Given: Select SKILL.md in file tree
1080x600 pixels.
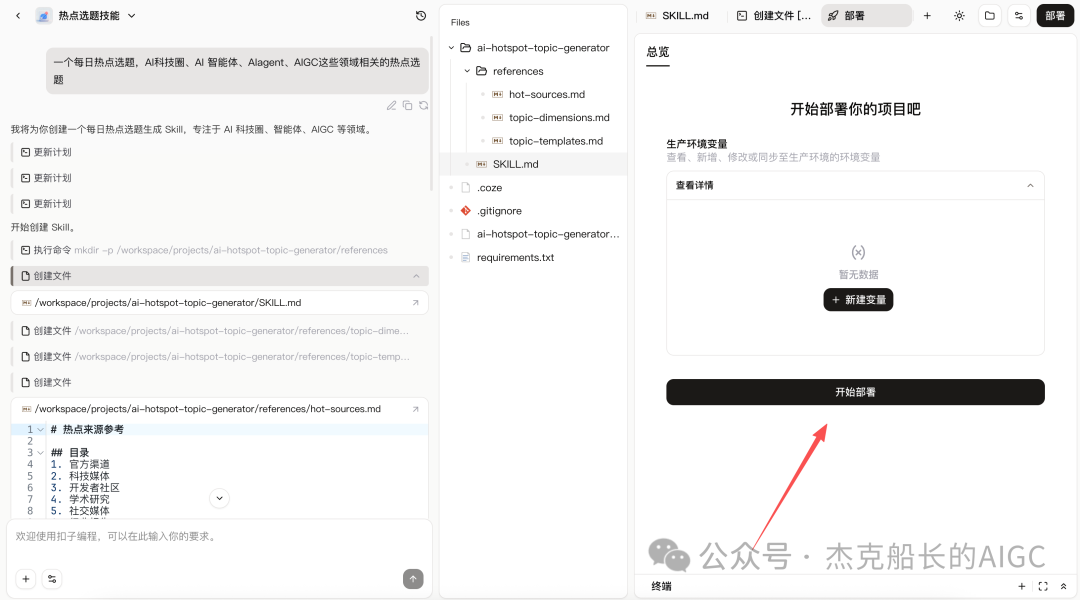Looking at the screenshot, I should tap(533, 164).
